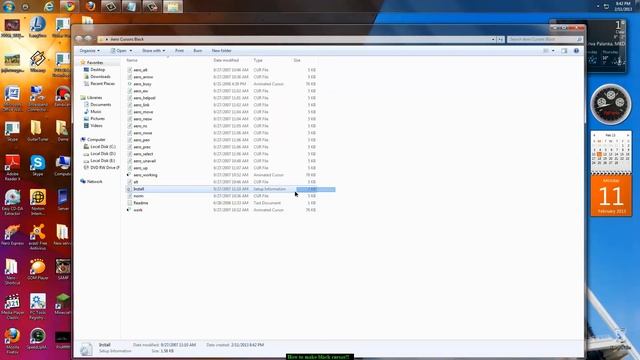Click the GOM Player desktop icon

click(x=38, y=269)
